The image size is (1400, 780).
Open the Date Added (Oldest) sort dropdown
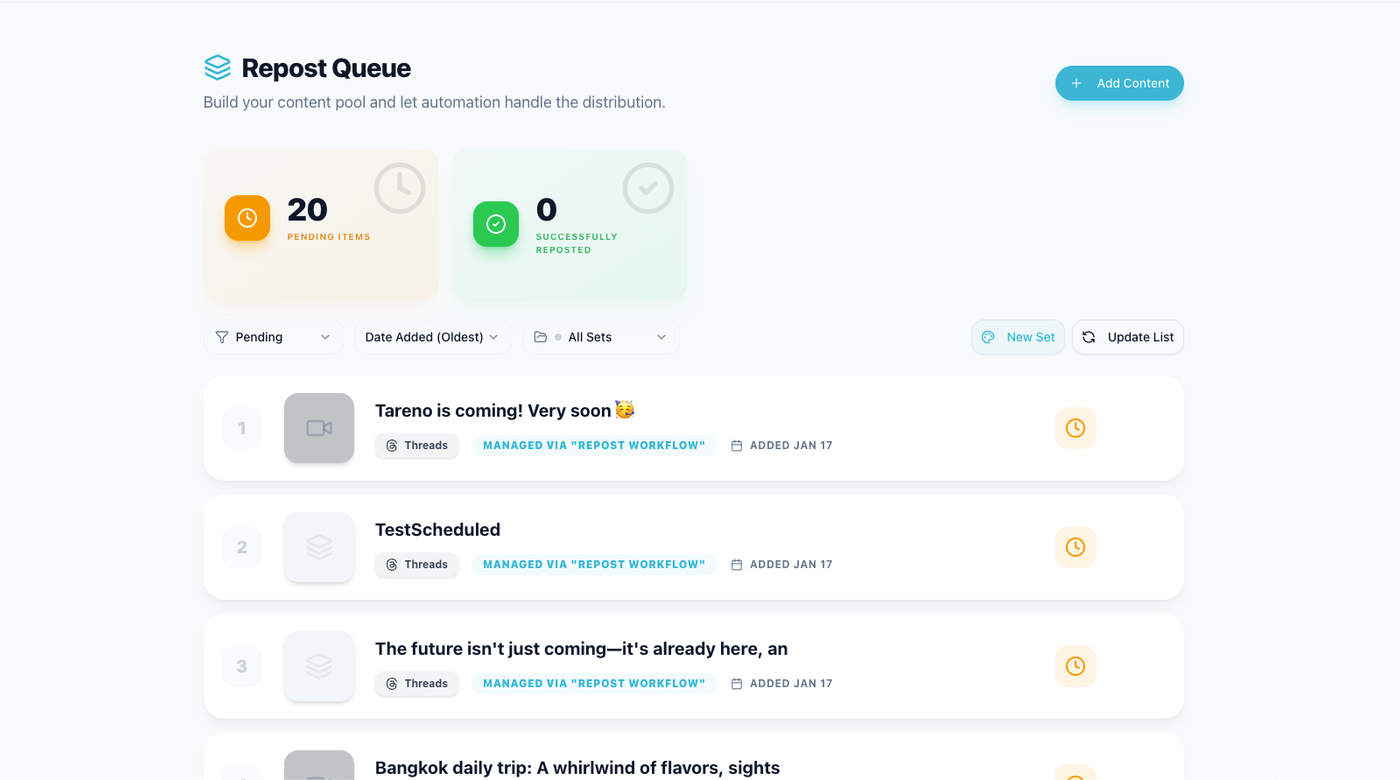coord(432,337)
